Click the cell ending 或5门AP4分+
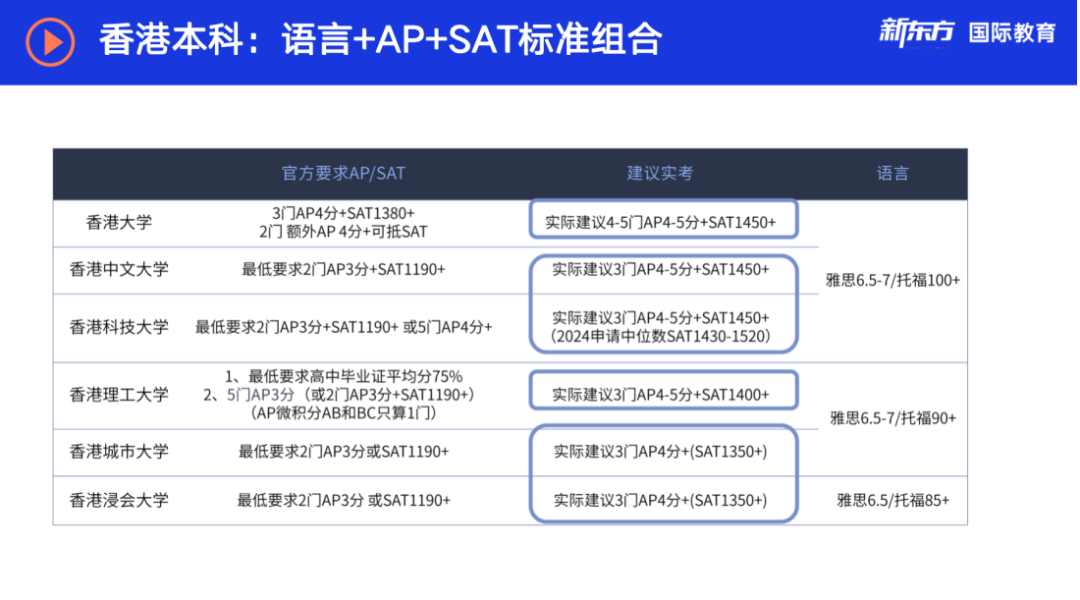This screenshot has width=1080, height=600. pyautogui.click(x=343, y=327)
